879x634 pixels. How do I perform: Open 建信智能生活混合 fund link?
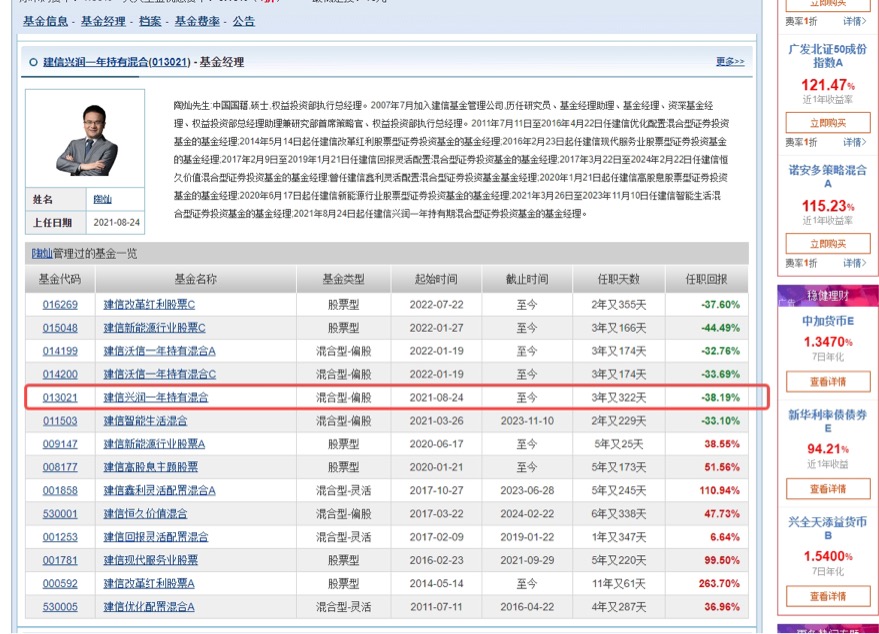coord(145,420)
